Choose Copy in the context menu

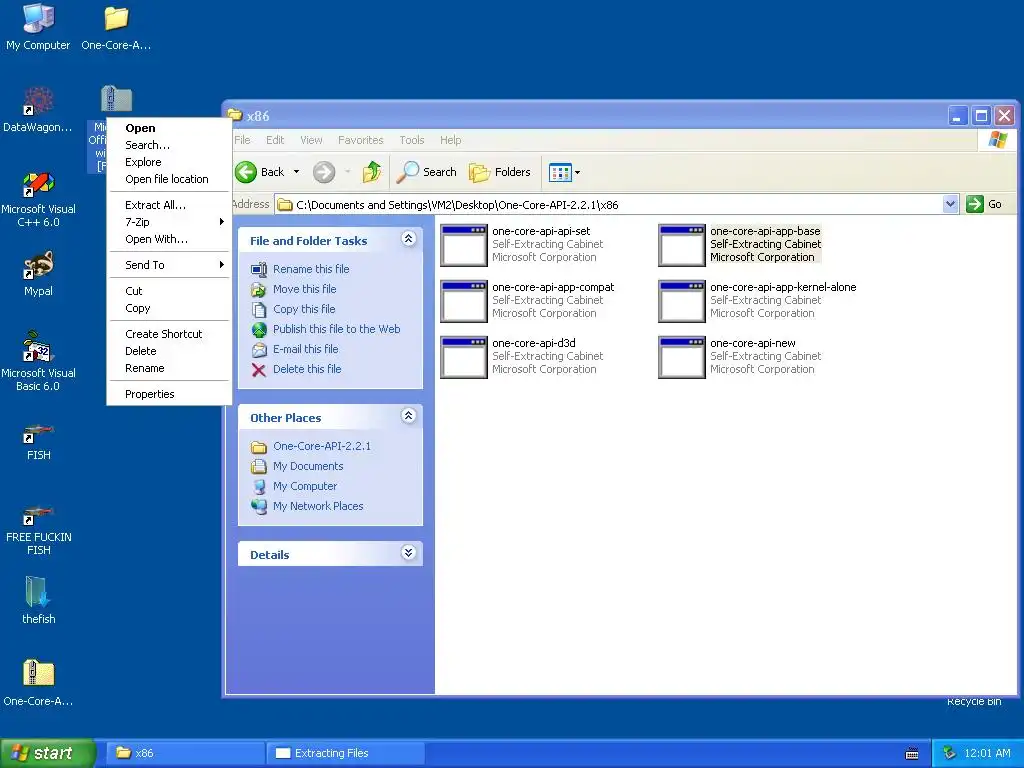pyautogui.click(x=170, y=308)
